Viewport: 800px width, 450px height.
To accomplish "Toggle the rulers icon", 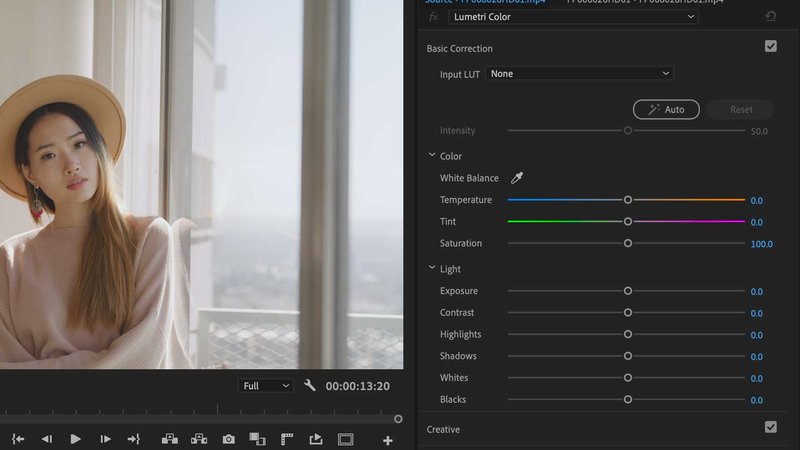I will (287, 439).
